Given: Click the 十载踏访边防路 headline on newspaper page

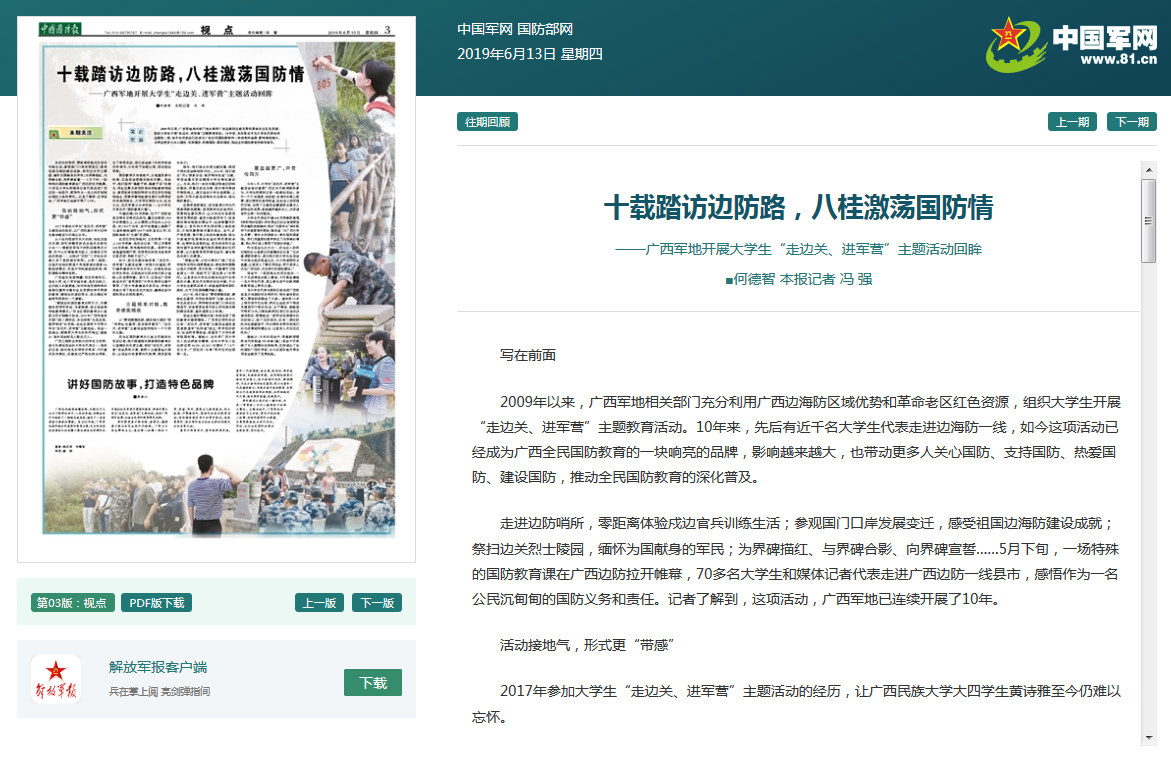Looking at the screenshot, I should (180, 74).
